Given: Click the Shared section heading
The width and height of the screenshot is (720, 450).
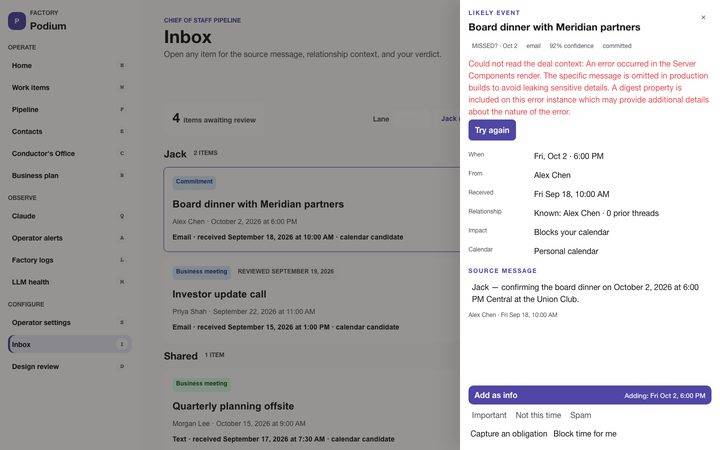Looking at the screenshot, I should (x=180, y=356).
